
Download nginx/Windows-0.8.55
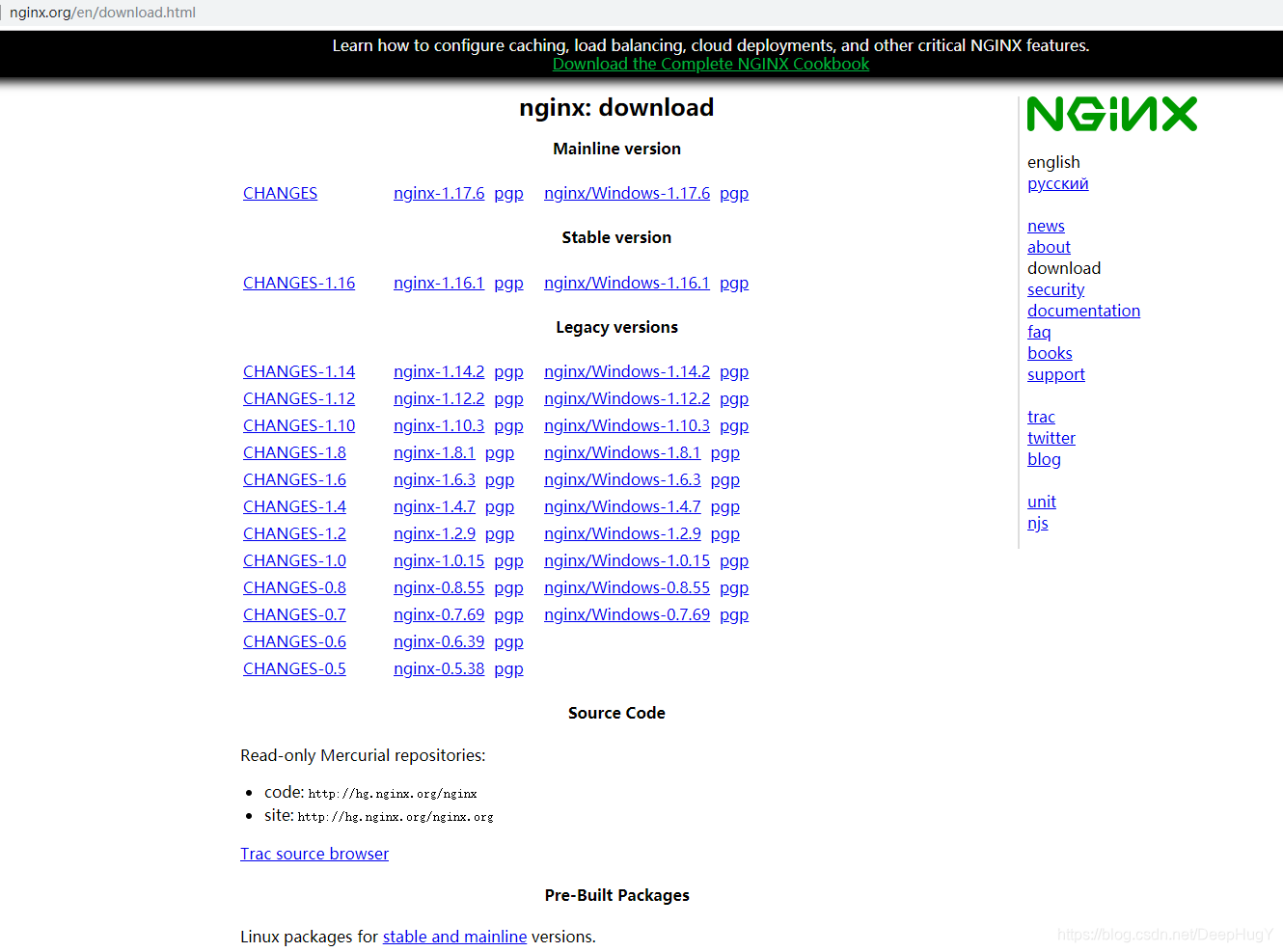[x=627, y=587]
